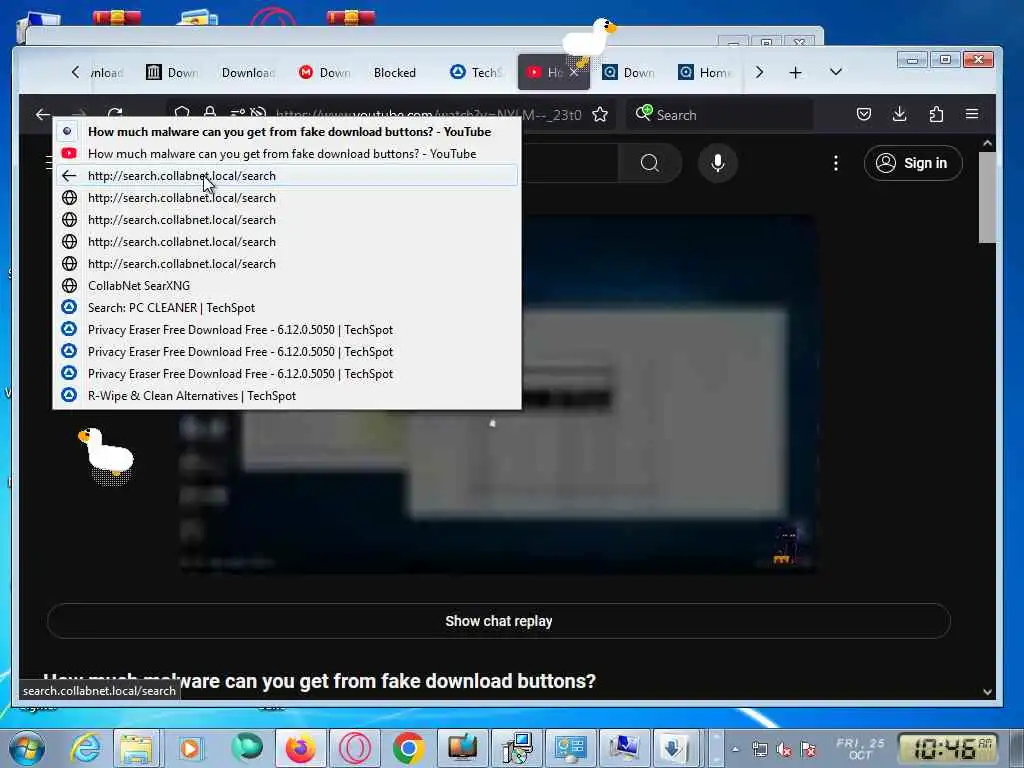Screen dimensions: 1024x768
Task: Switch to Down tab with archive icon
Action: click(x=172, y=72)
